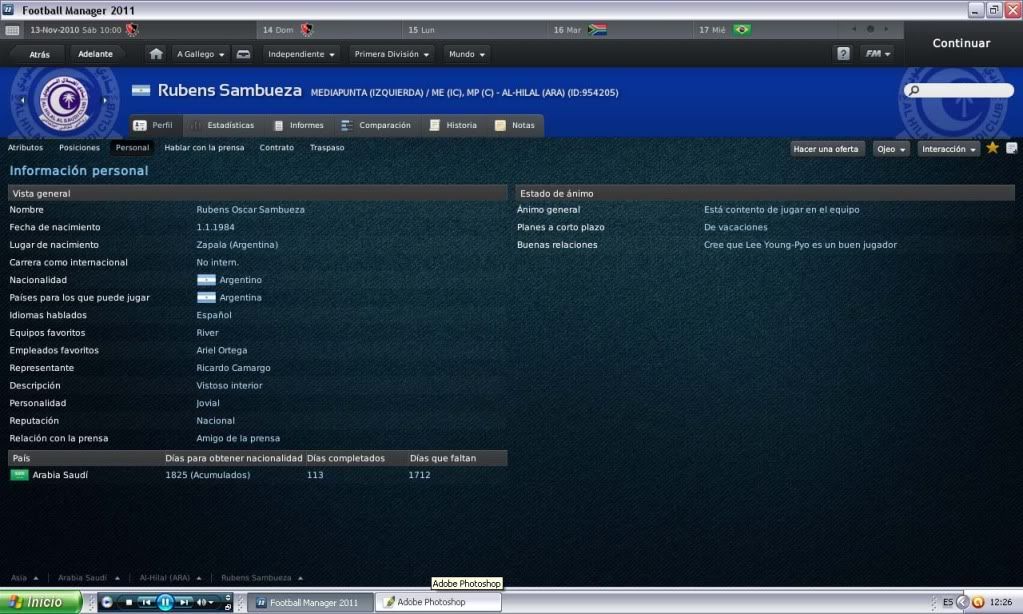Switch to the Informes tab

point(299,125)
